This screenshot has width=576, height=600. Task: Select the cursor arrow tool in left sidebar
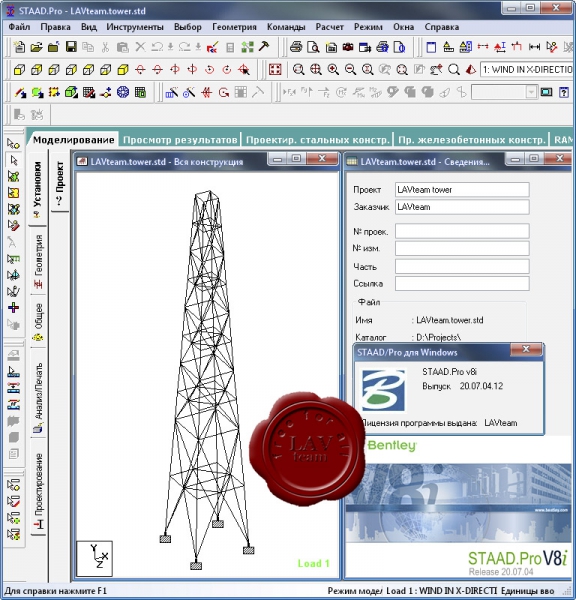pos(14,160)
